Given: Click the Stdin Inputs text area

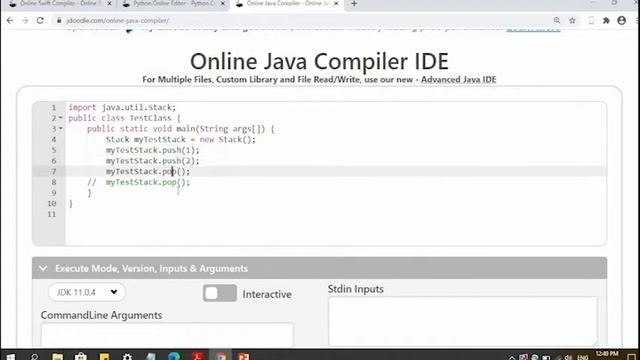Looking at the screenshot, I should pyautogui.click(x=462, y=321).
